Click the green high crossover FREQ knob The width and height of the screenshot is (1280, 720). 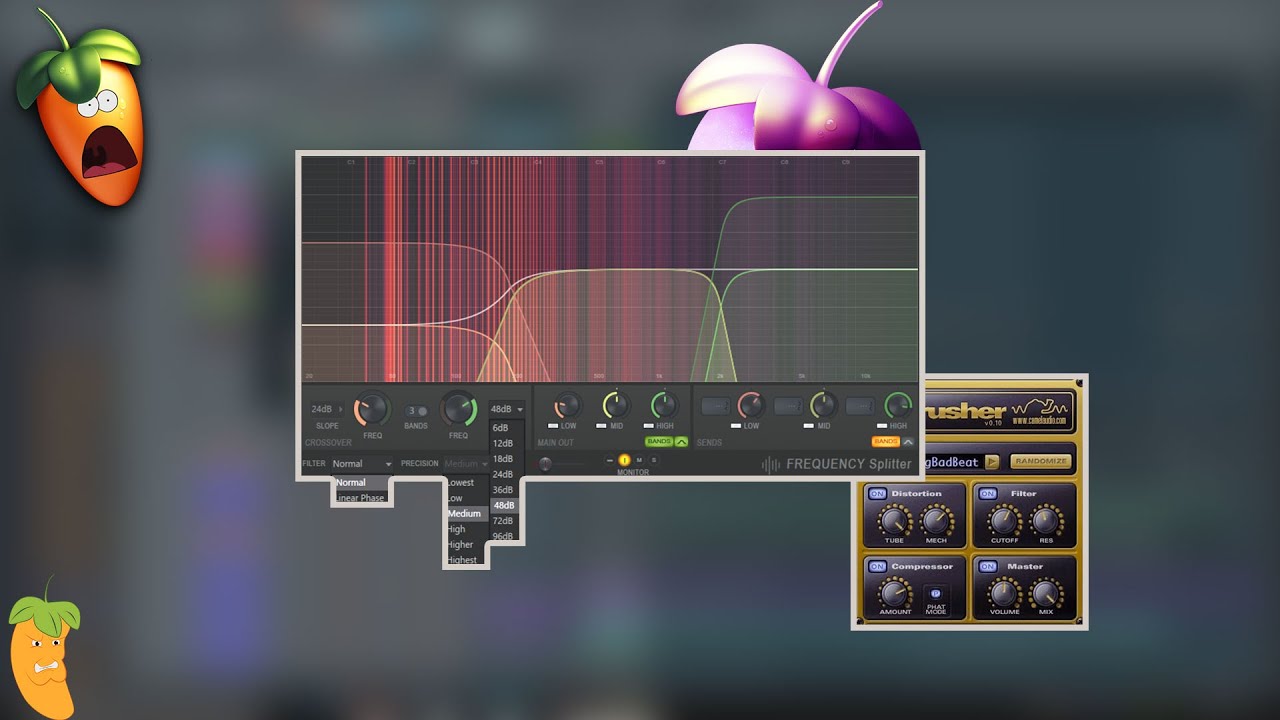click(458, 408)
